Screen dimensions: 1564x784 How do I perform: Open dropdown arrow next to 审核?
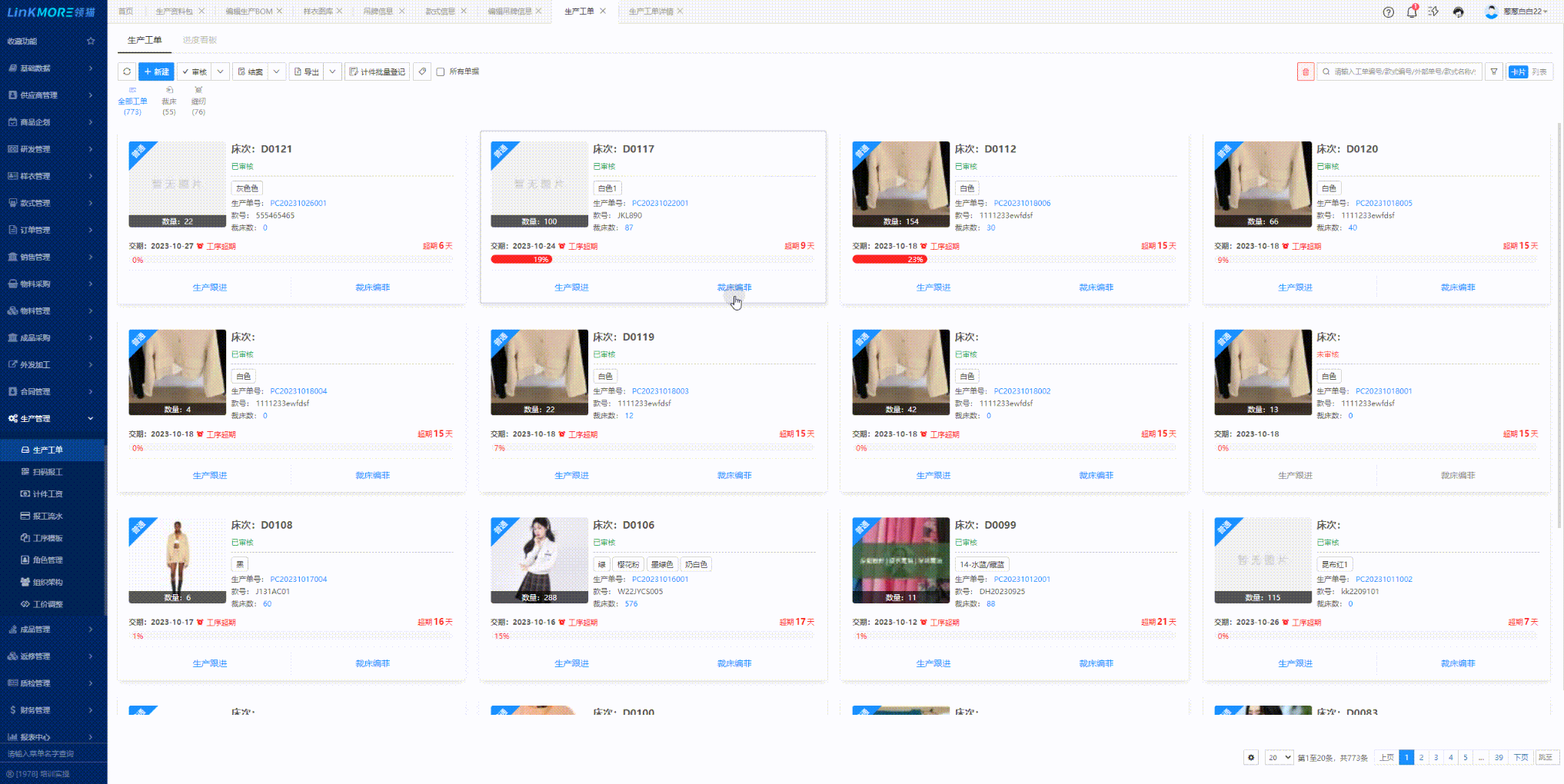pos(221,71)
